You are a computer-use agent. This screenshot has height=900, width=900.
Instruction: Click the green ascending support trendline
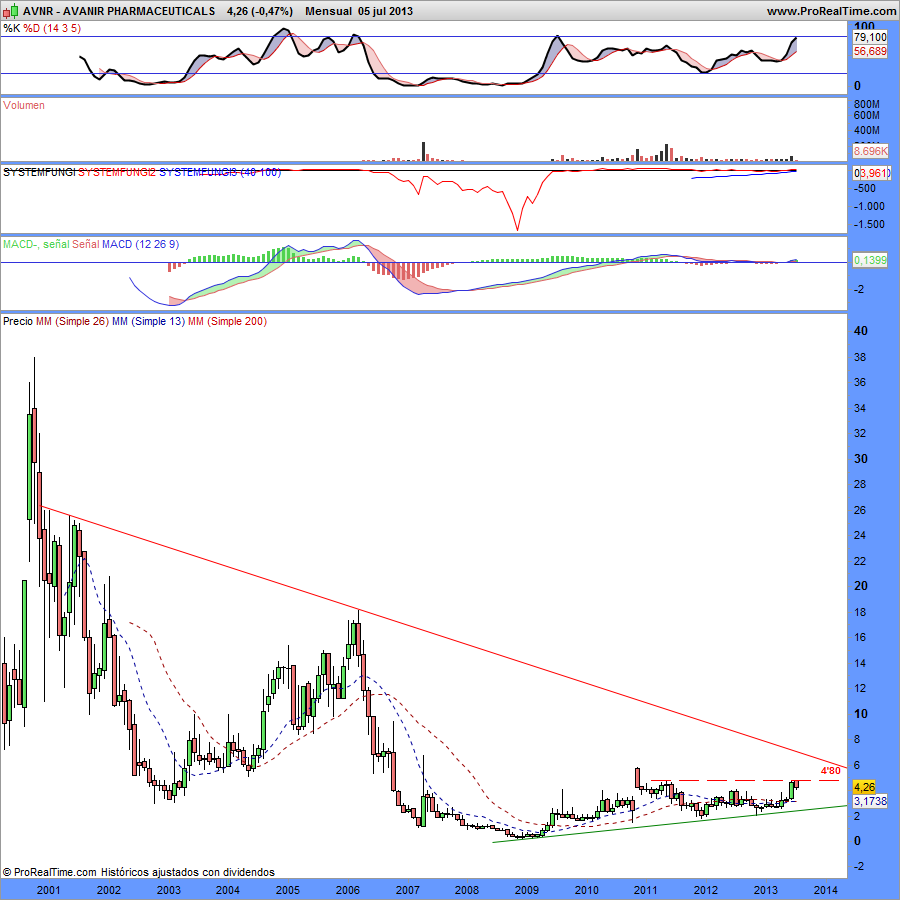click(x=669, y=824)
